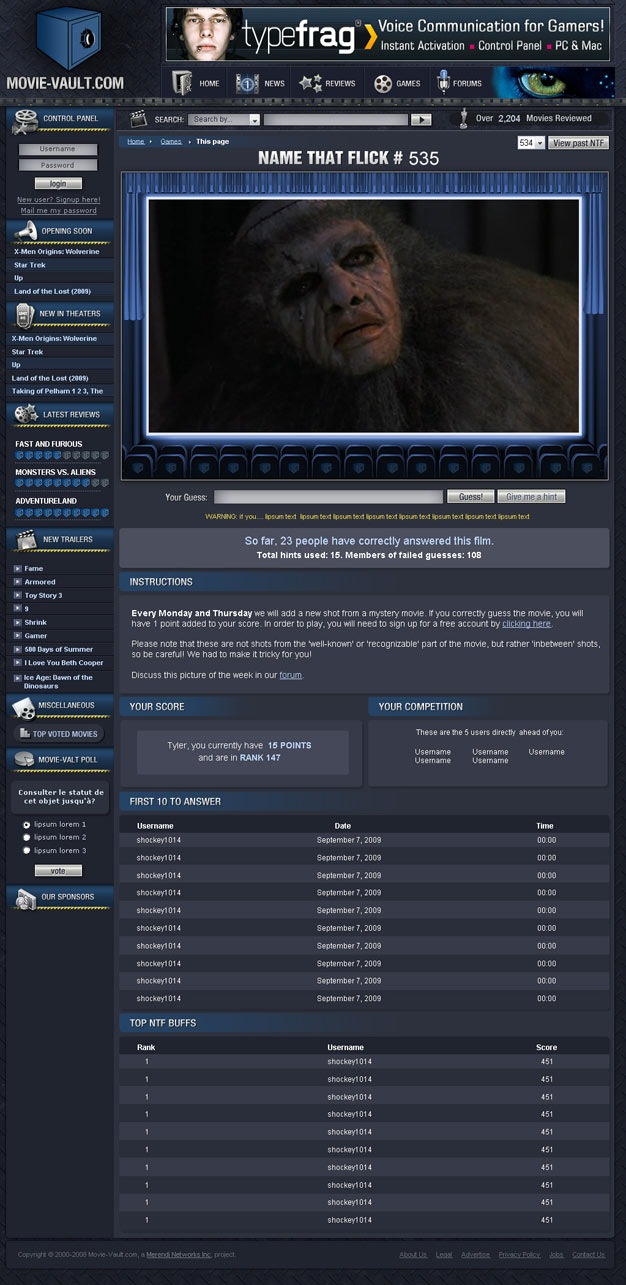Open the Mail me my password link

[59, 211]
